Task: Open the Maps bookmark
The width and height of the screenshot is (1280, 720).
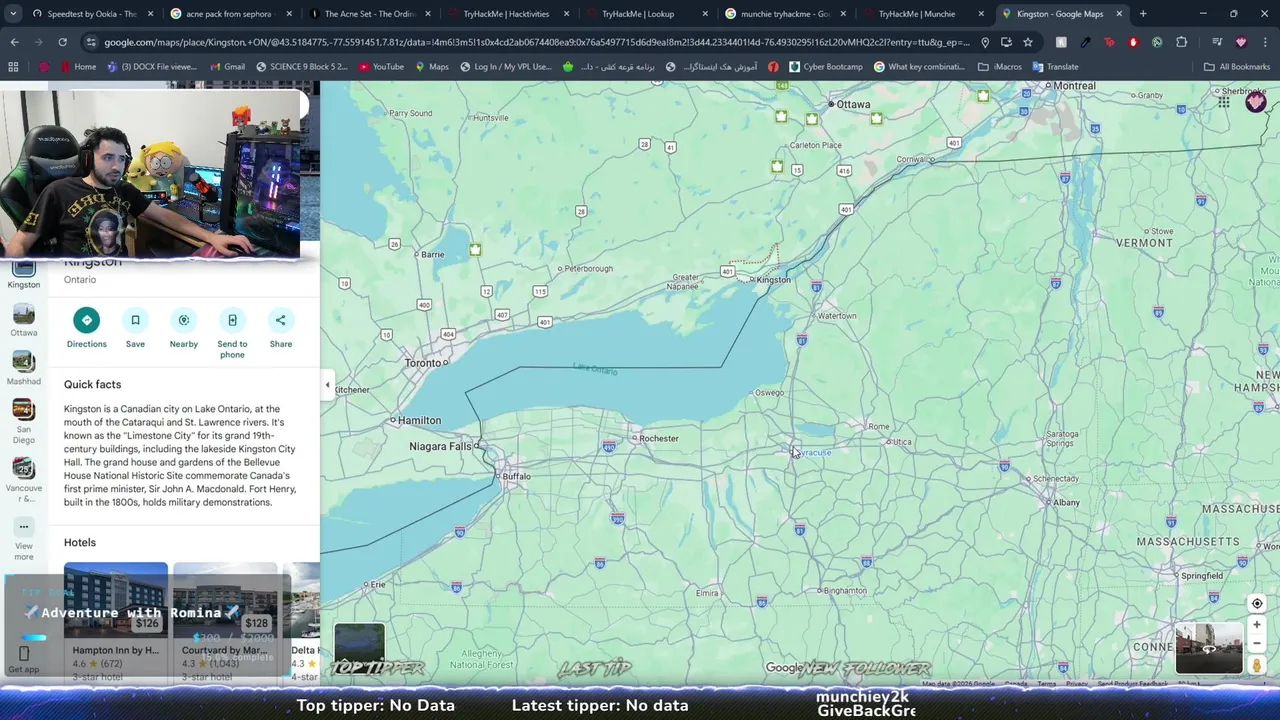Action: 431,67
